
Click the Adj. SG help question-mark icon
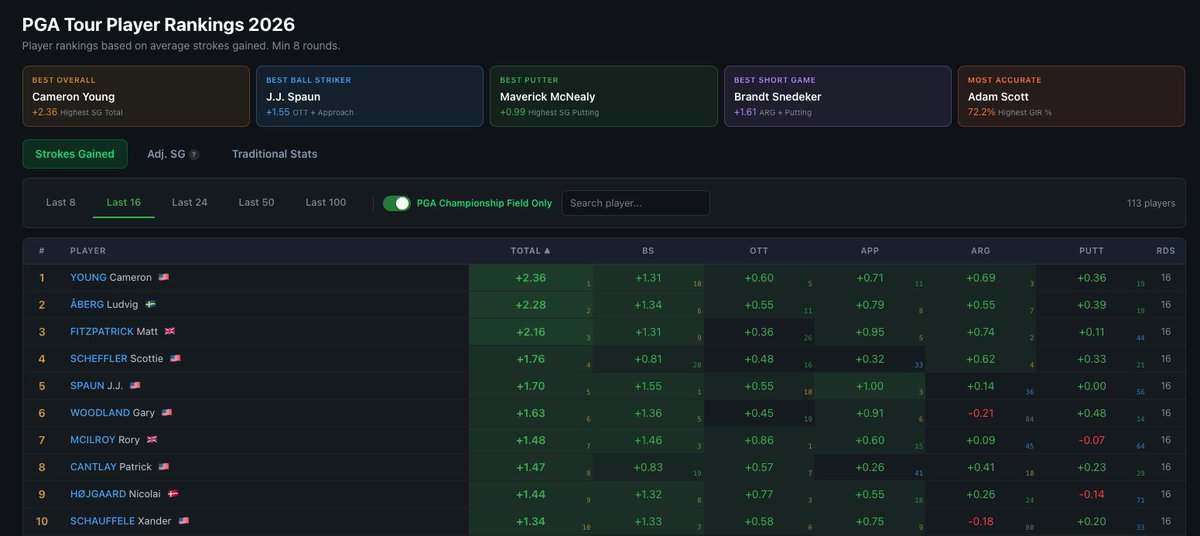pyautogui.click(x=194, y=155)
